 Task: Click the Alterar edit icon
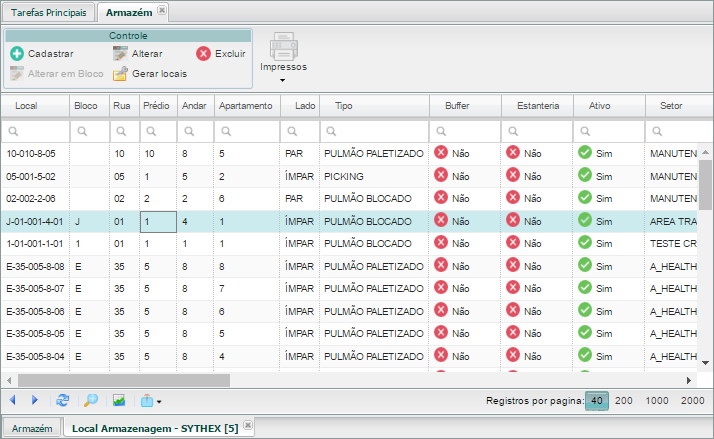point(120,54)
